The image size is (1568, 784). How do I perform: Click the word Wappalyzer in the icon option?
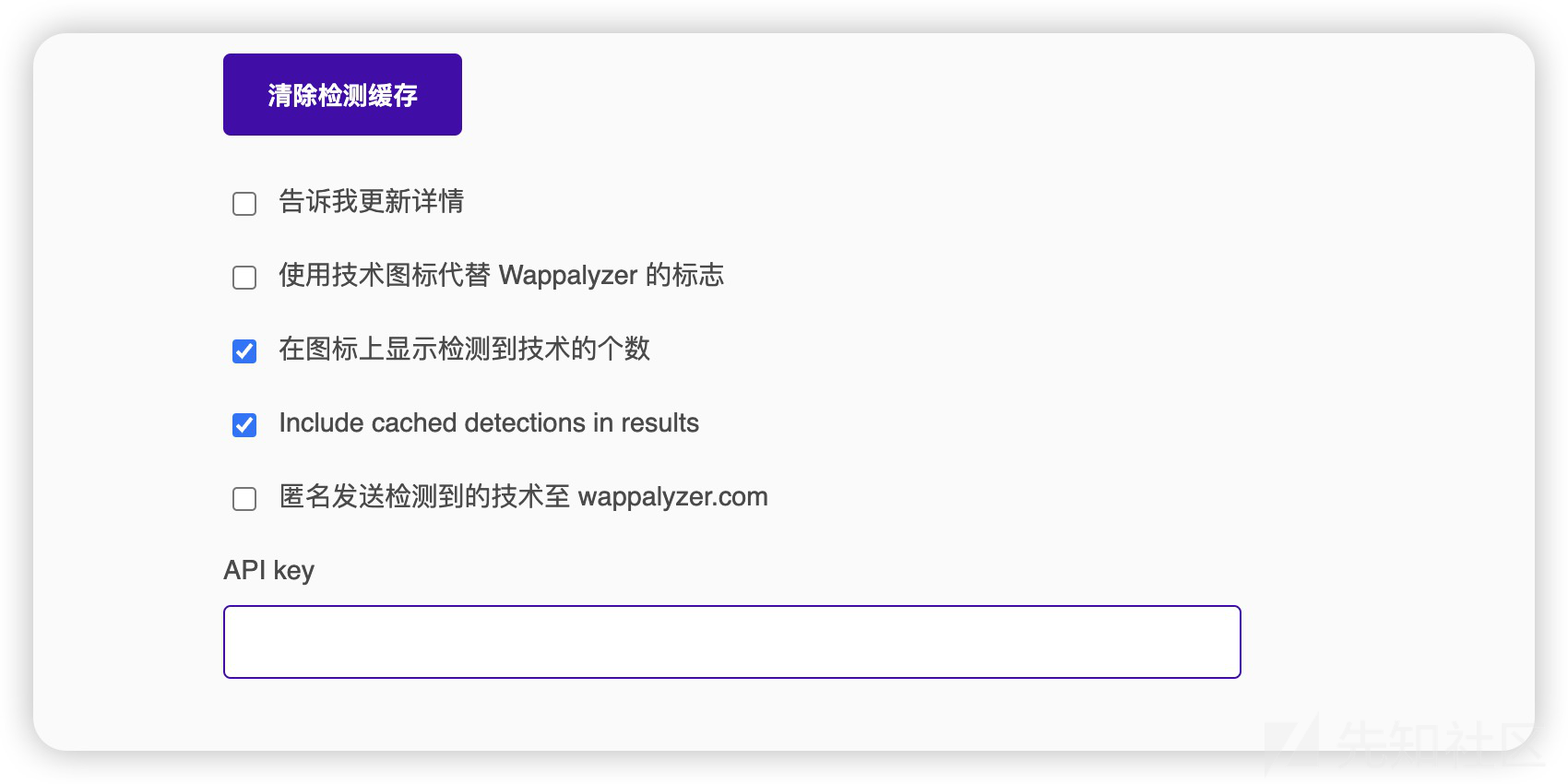568,276
